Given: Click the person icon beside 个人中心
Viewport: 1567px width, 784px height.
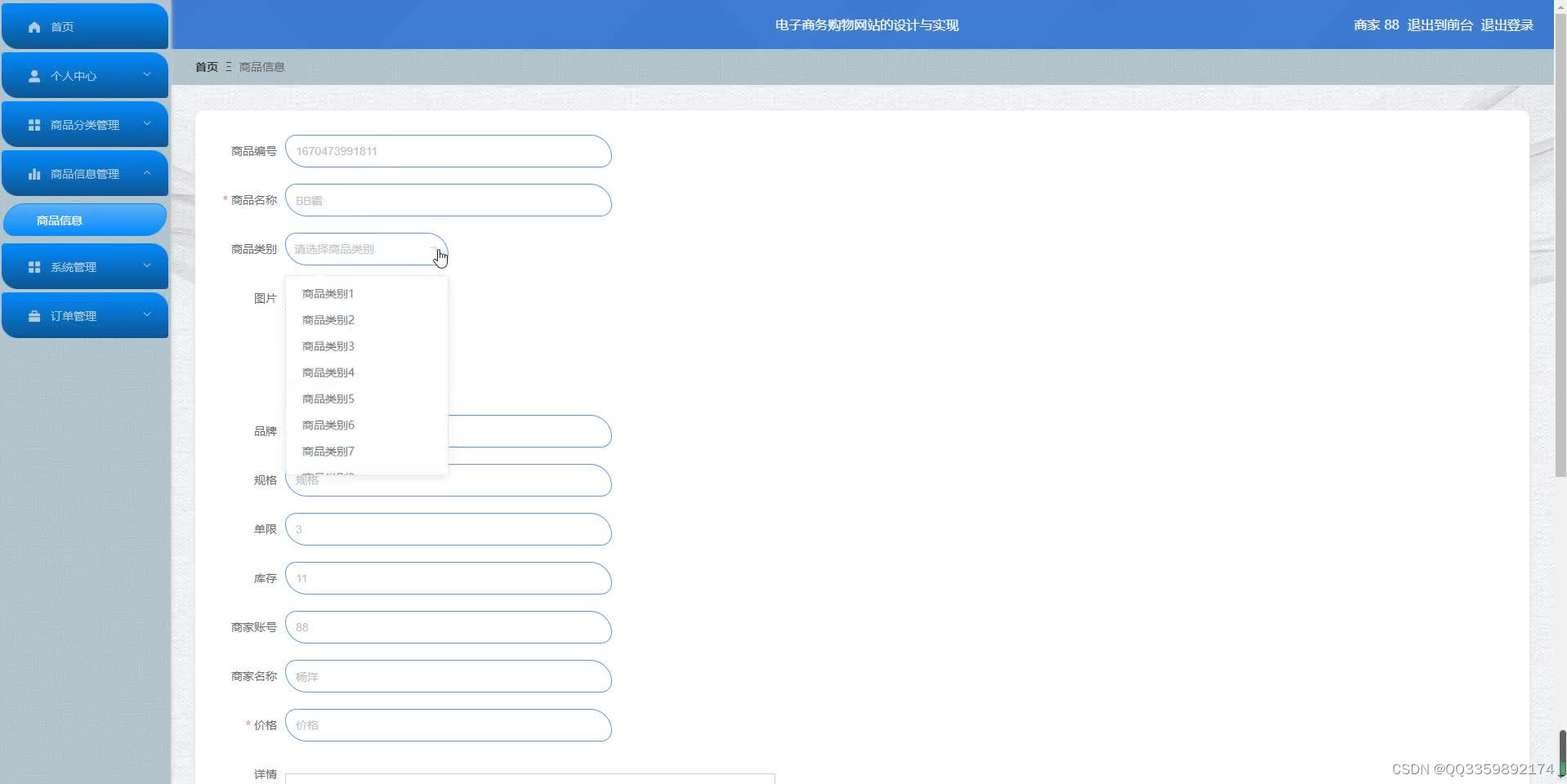Looking at the screenshot, I should point(34,76).
